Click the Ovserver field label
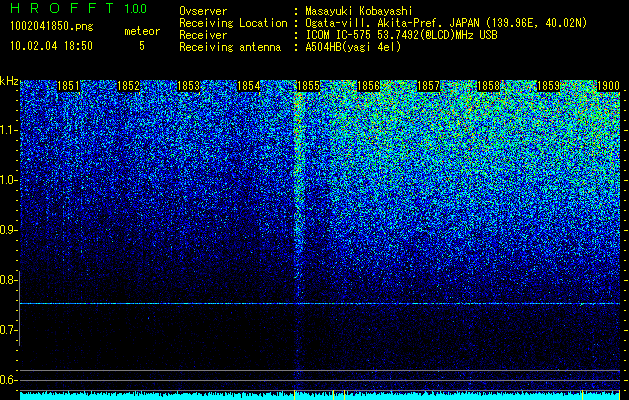629x400 pixels. [x=203, y=11]
